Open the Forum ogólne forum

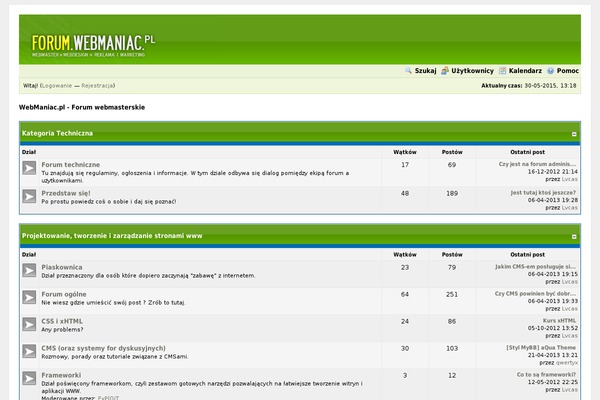64,294
